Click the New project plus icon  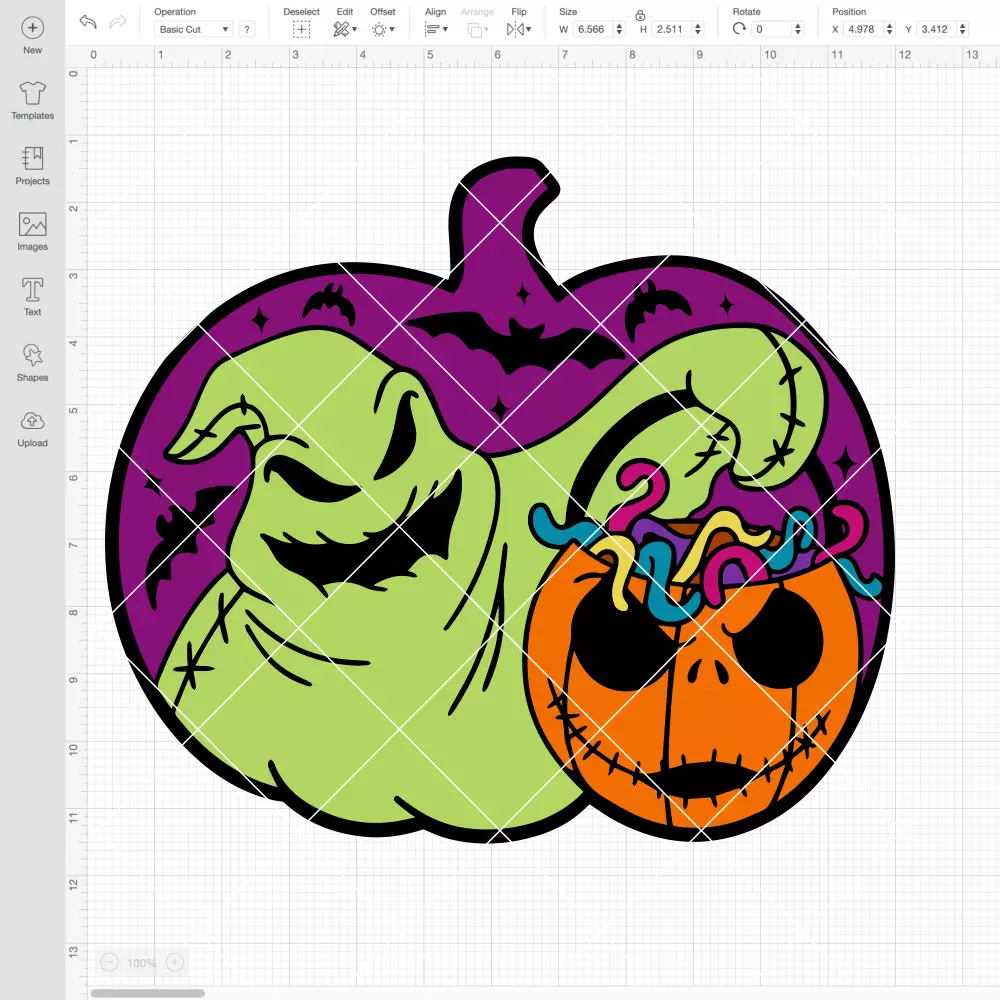[33, 27]
